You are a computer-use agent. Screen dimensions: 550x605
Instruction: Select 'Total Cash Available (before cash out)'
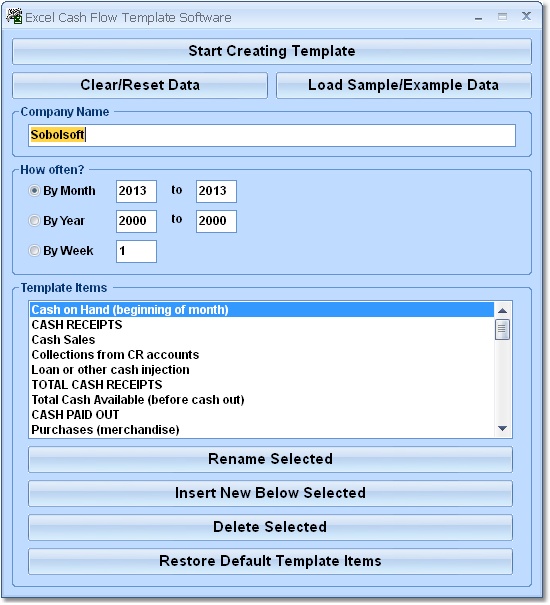262,400
